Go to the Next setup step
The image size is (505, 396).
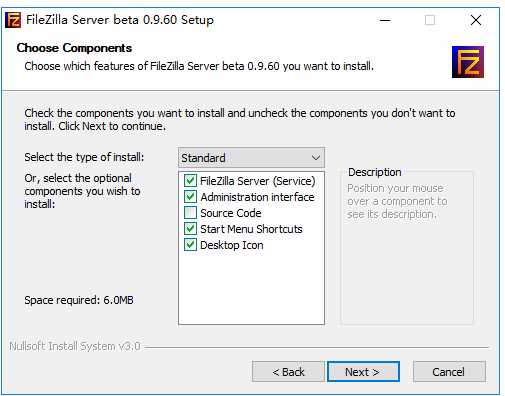[x=363, y=372]
